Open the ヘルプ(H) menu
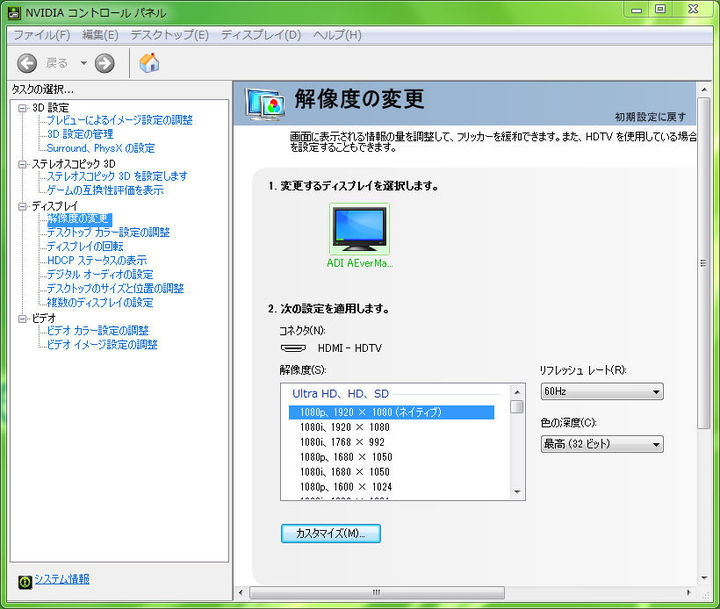Image resolution: width=720 pixels, height=609 pixels. (x=337, y=35)
